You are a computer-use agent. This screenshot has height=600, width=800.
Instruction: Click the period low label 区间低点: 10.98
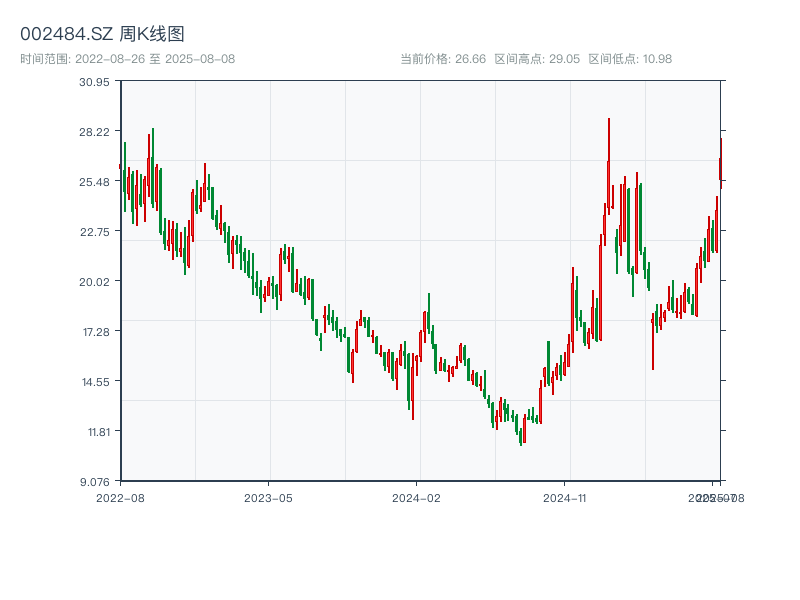pyautogui.click(x=630, y=59)
